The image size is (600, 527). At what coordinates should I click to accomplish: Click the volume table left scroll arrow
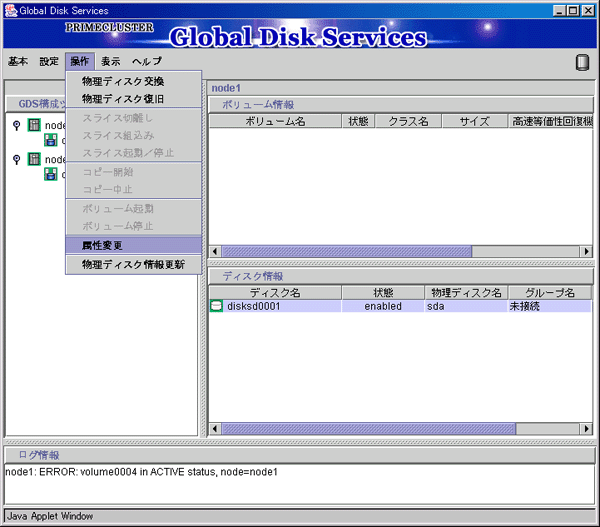pos(215,251)
